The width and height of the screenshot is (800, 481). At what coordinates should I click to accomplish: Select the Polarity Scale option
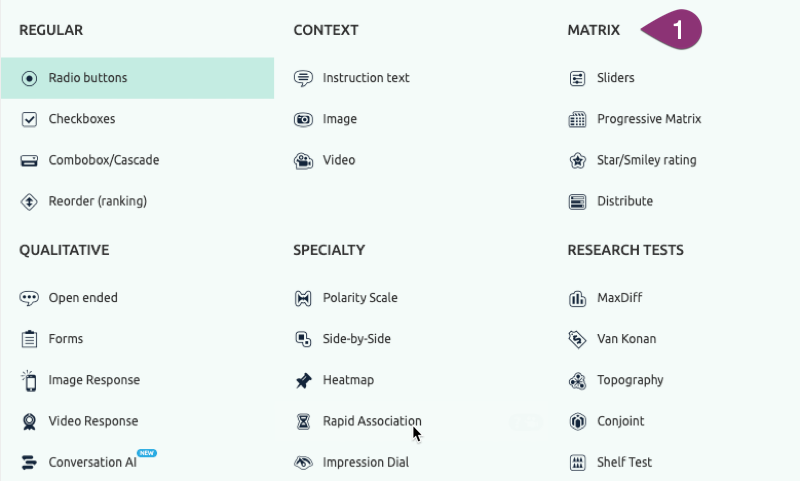(359, 298)
